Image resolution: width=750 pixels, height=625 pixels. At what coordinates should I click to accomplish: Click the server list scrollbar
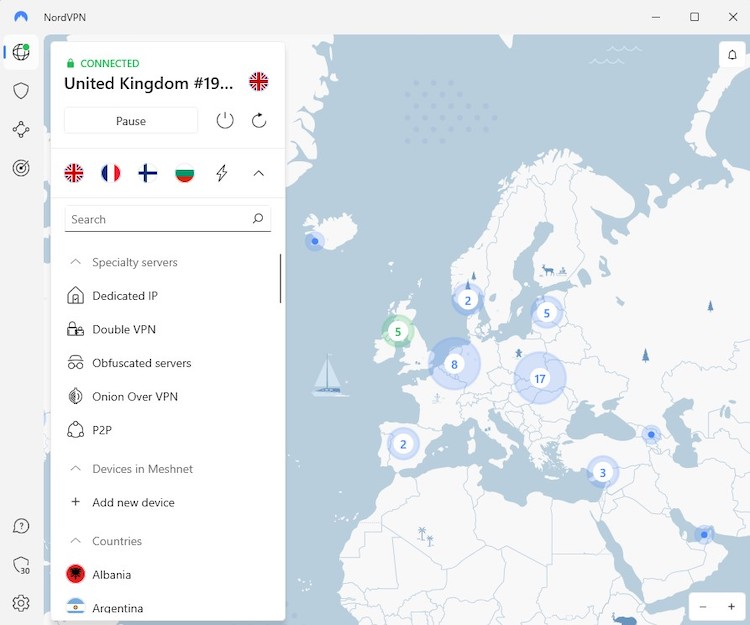(280, 278)
